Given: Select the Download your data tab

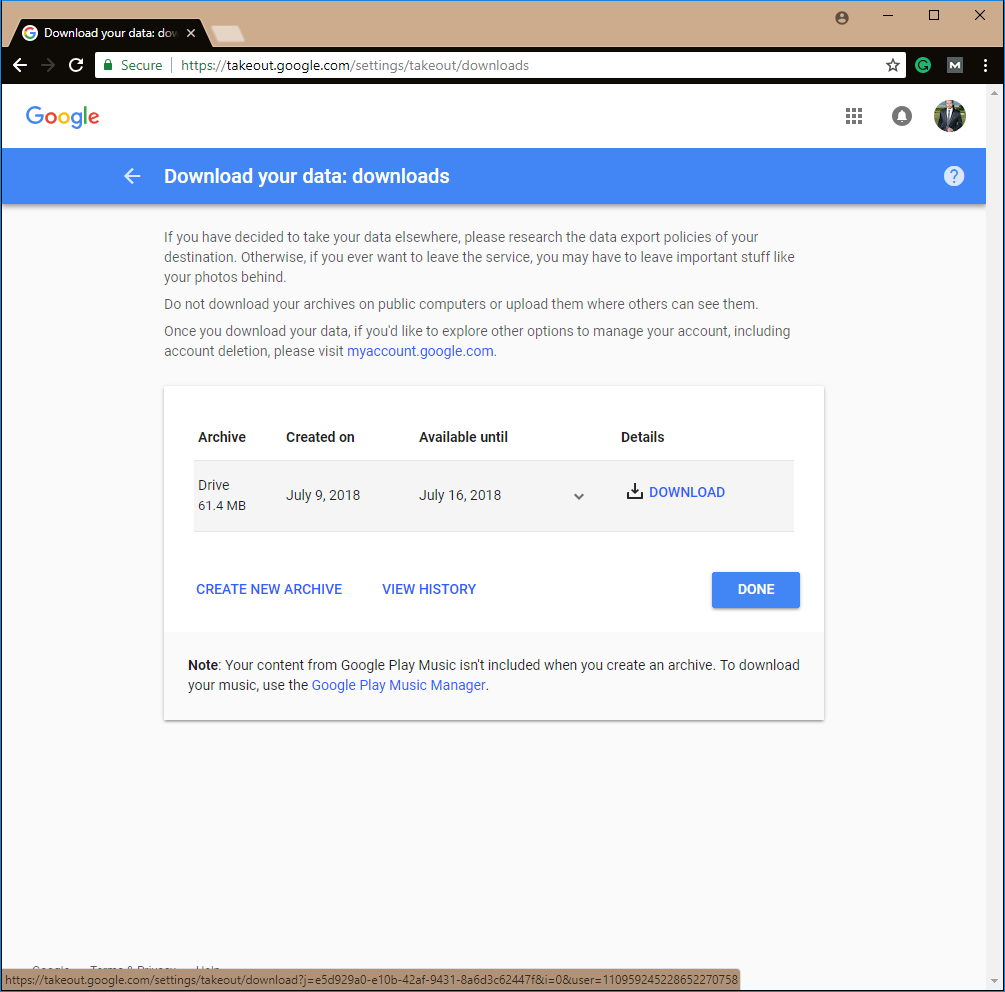Looking at the screenshot, I should [x=109, y=33].
